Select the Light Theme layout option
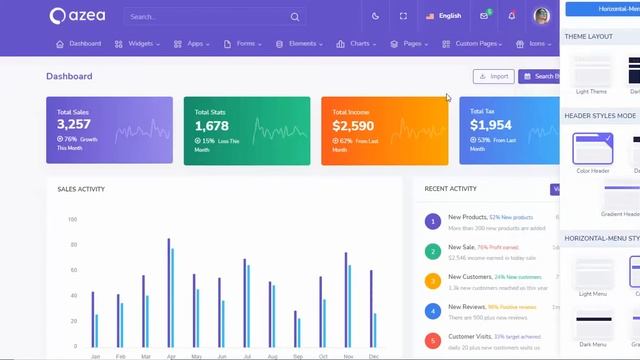This screenshot has width=640, height=360. 592,75
